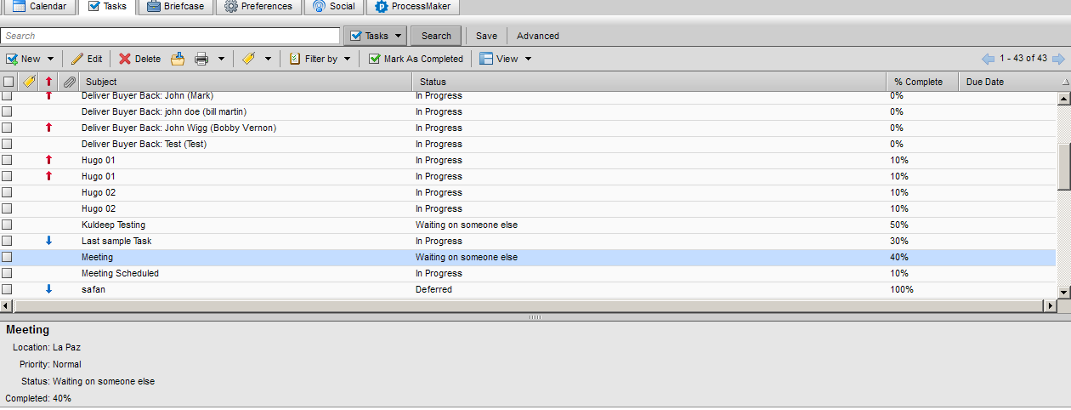Click the Print icon in toolbar
Viewport: 1071px width, 410px height.
pyautogui.click(x=202, y=59)
